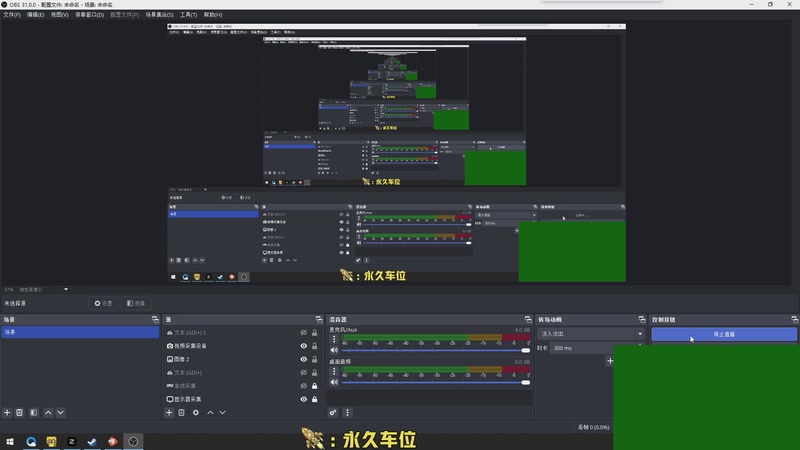Show the 游戏采集 source
Viewport: 800px width, 450px height.
(304, 386)
